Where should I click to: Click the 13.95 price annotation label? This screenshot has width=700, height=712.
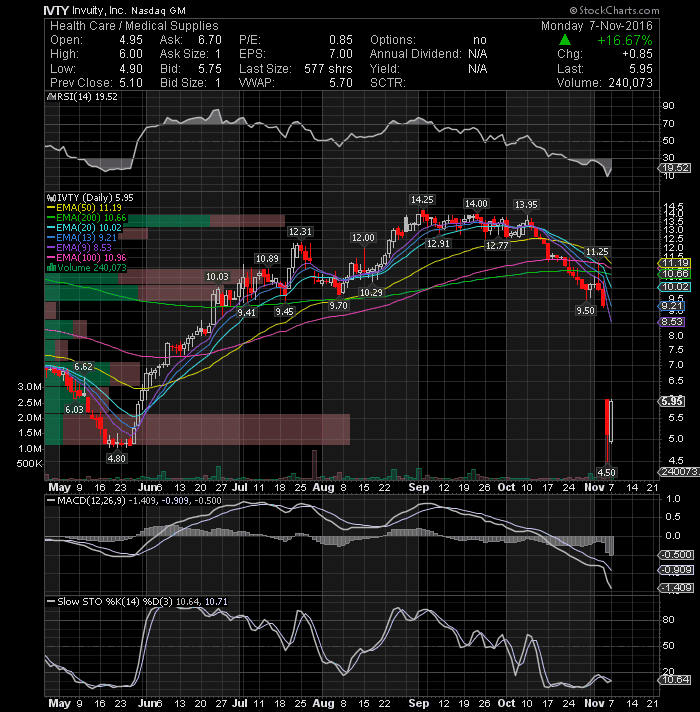pyautogui.click(x=526, y=205)
